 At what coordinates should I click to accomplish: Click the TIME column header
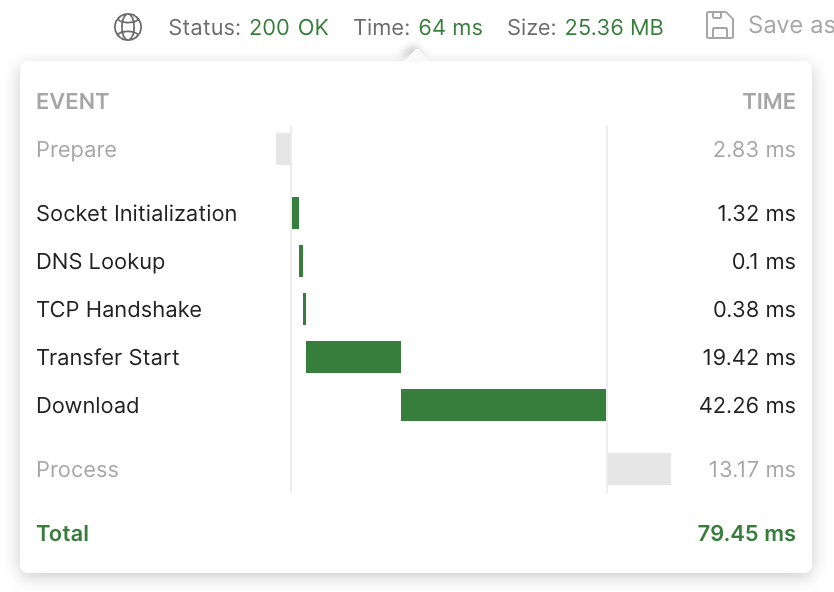(x=769, y=101)
